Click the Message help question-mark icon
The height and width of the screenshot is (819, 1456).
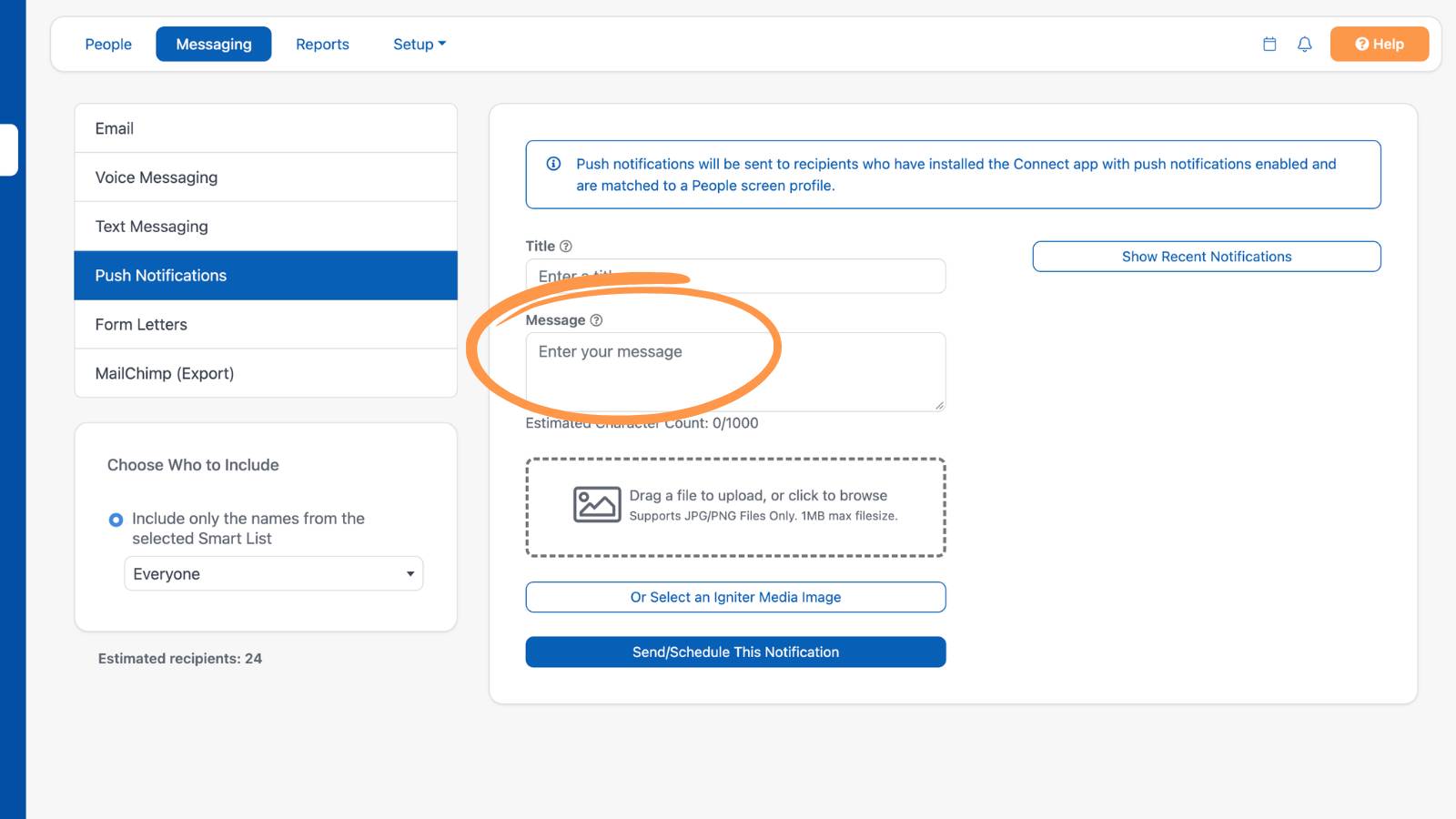point(596,320)
